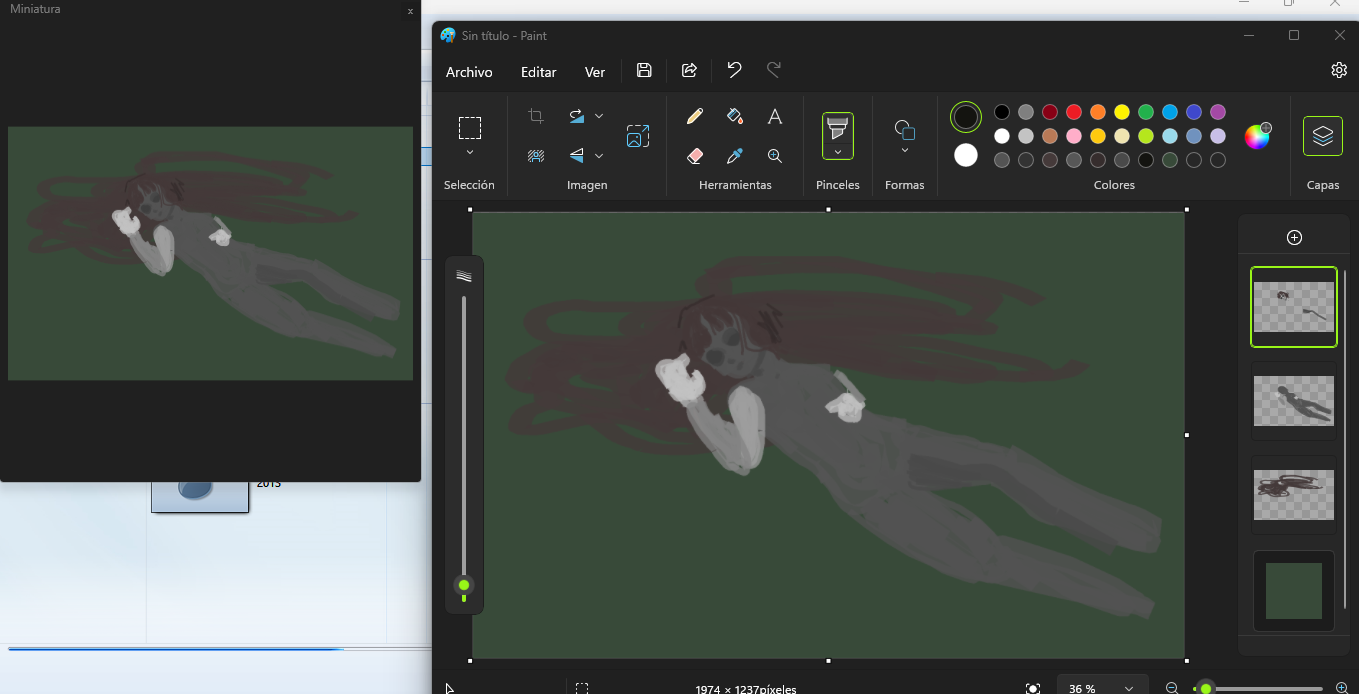
Task: Select the Eraser tool
Action: point(695,156)
